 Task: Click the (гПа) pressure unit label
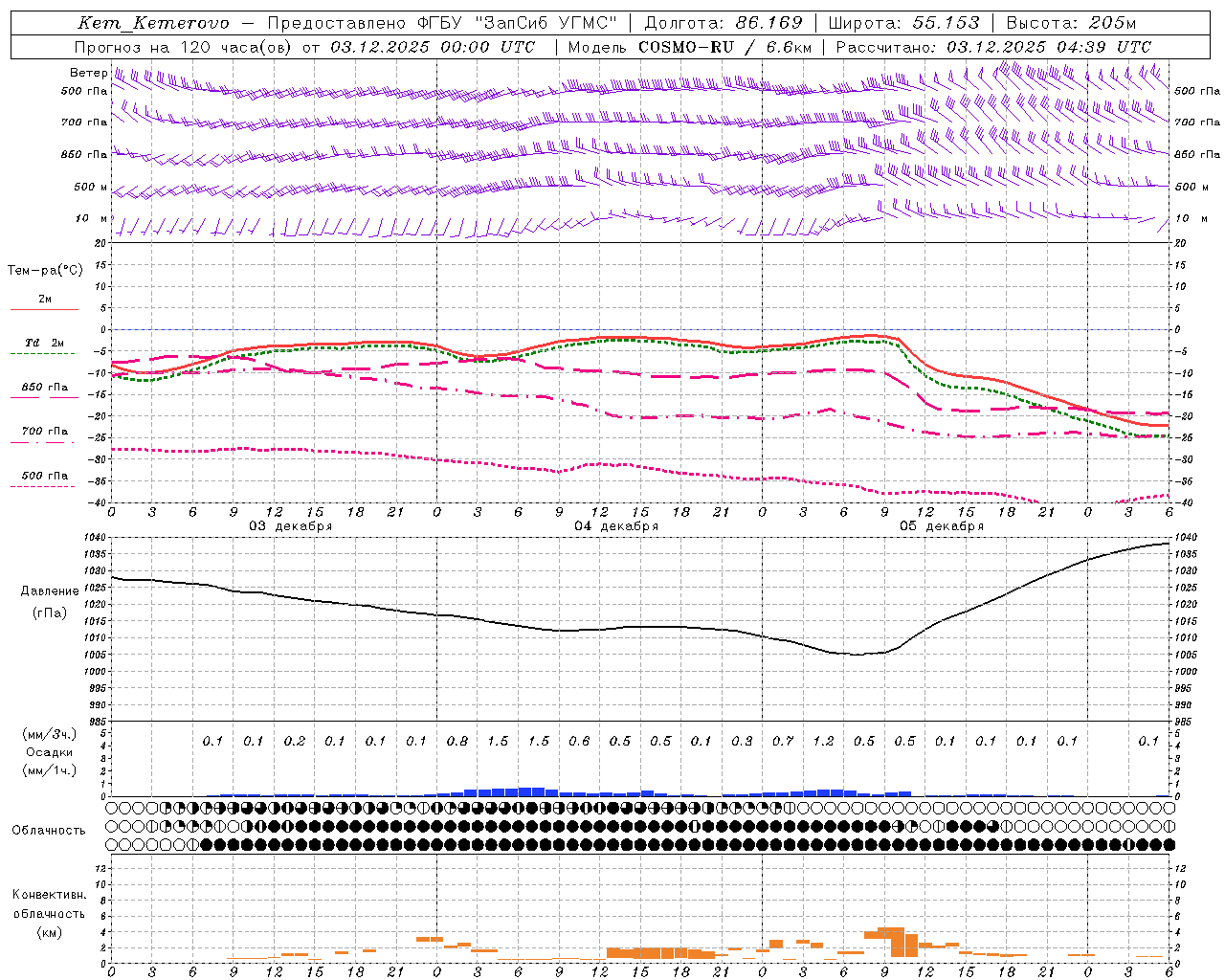[49, 612]
